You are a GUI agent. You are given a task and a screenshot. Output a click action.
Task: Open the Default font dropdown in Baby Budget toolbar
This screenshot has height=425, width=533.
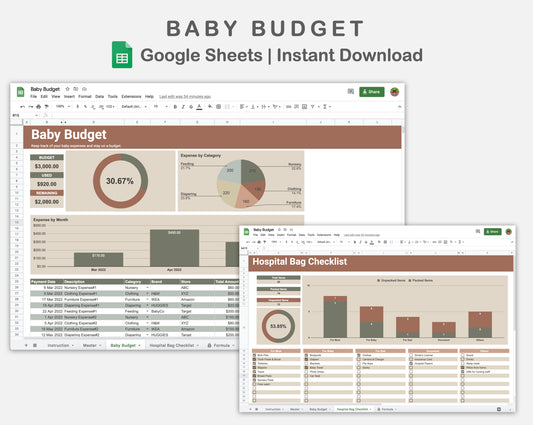134,107
